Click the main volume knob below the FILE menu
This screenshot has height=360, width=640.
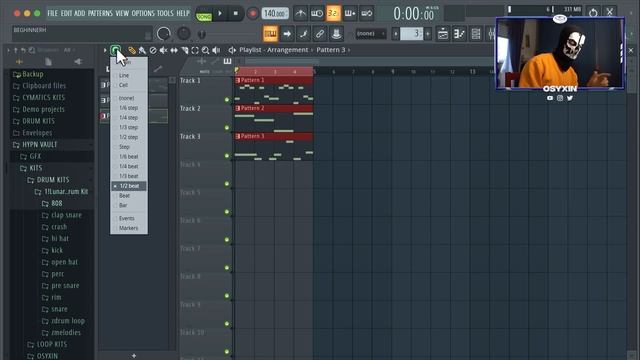coord(164,34)
